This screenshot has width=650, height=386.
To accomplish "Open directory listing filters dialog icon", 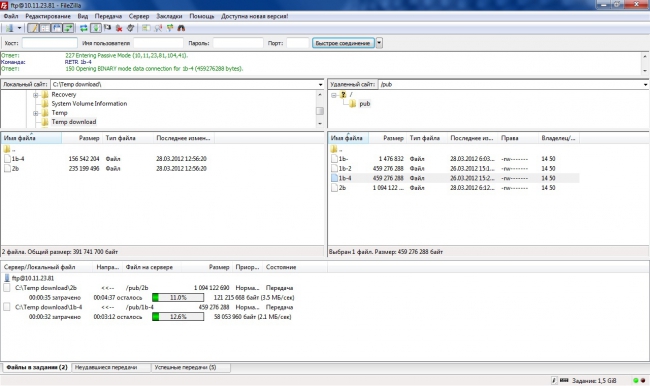I will (x=146, y=28).
